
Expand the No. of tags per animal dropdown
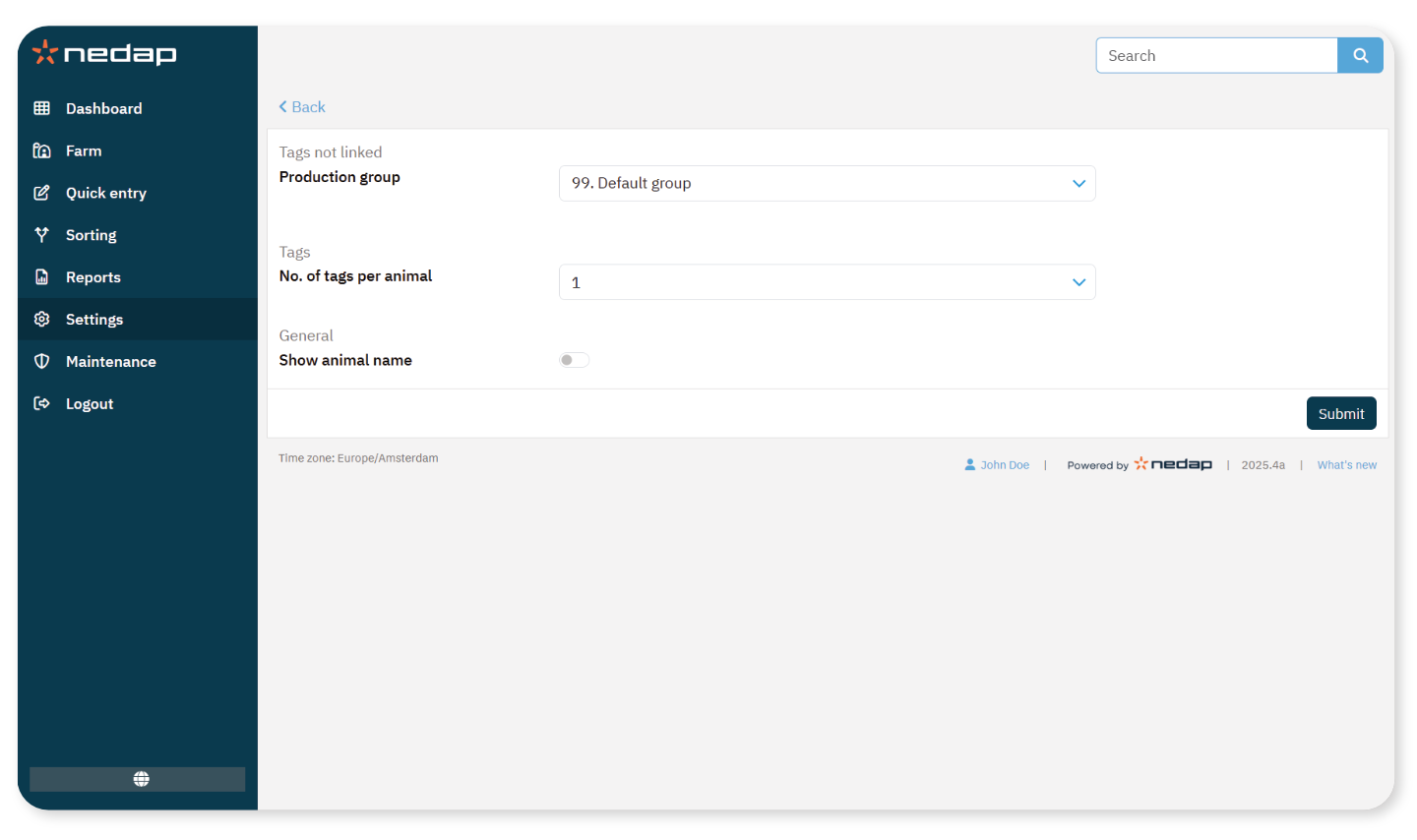(x=827, y=283)
